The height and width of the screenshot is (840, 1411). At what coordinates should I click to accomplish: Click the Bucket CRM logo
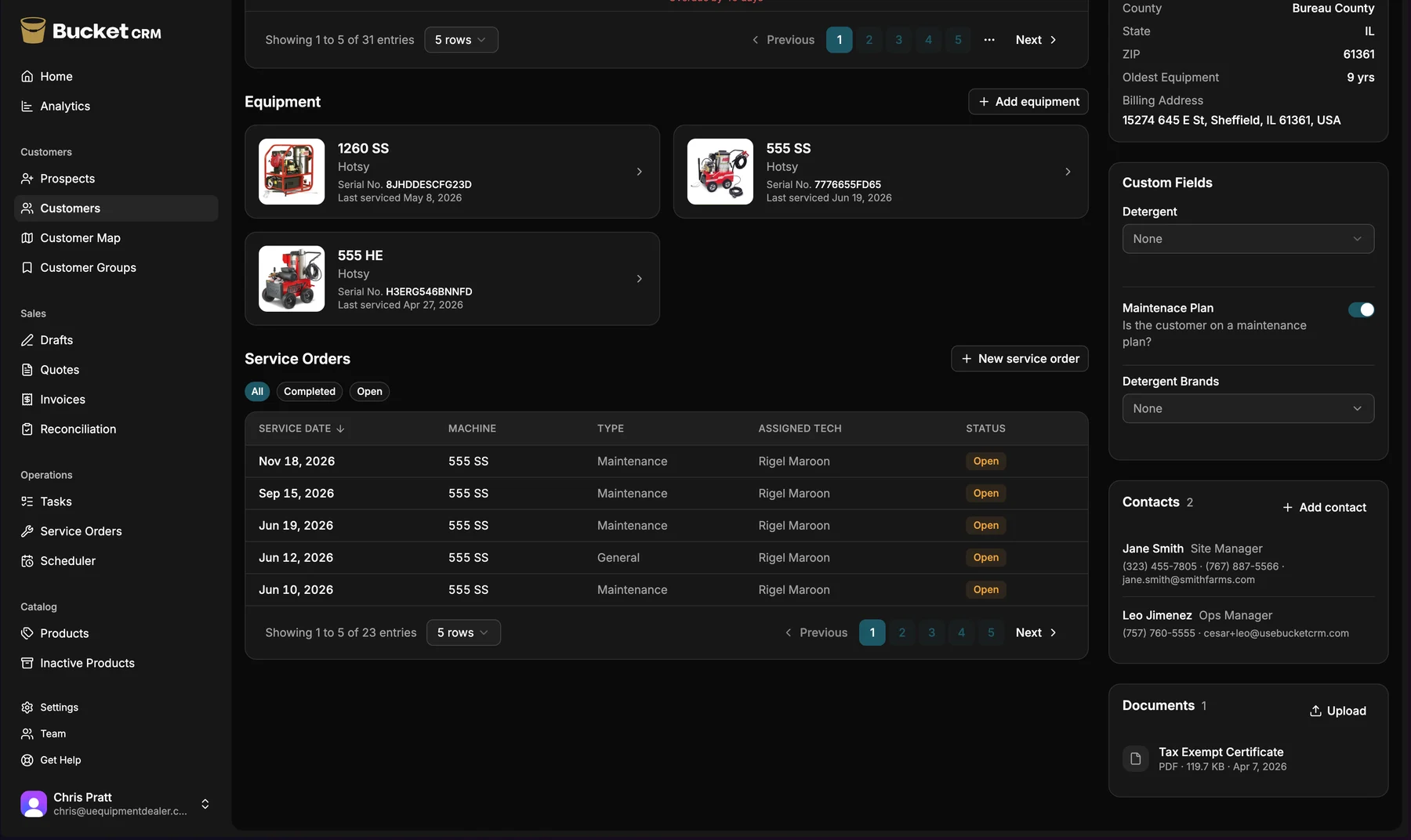tap(91, 31)
